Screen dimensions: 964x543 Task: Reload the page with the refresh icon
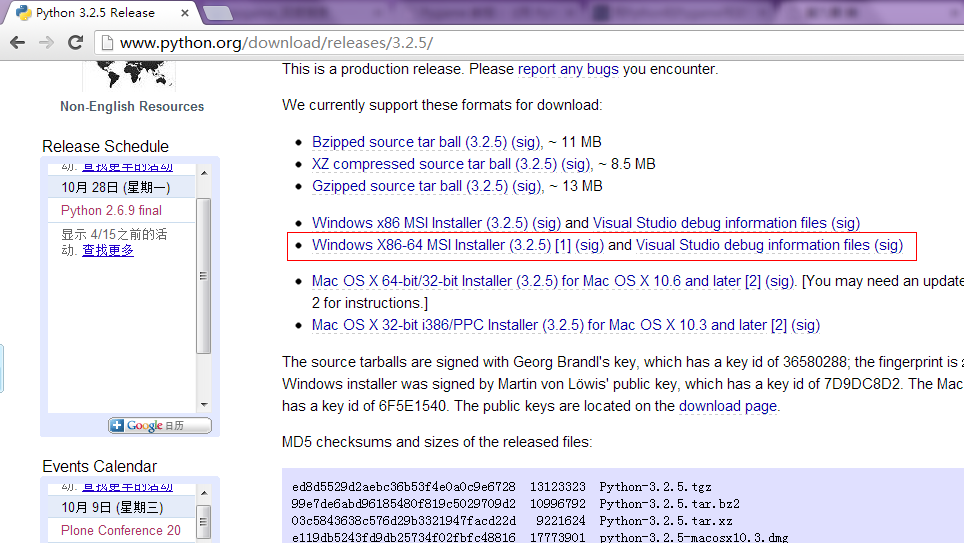[x=76, y=42]
